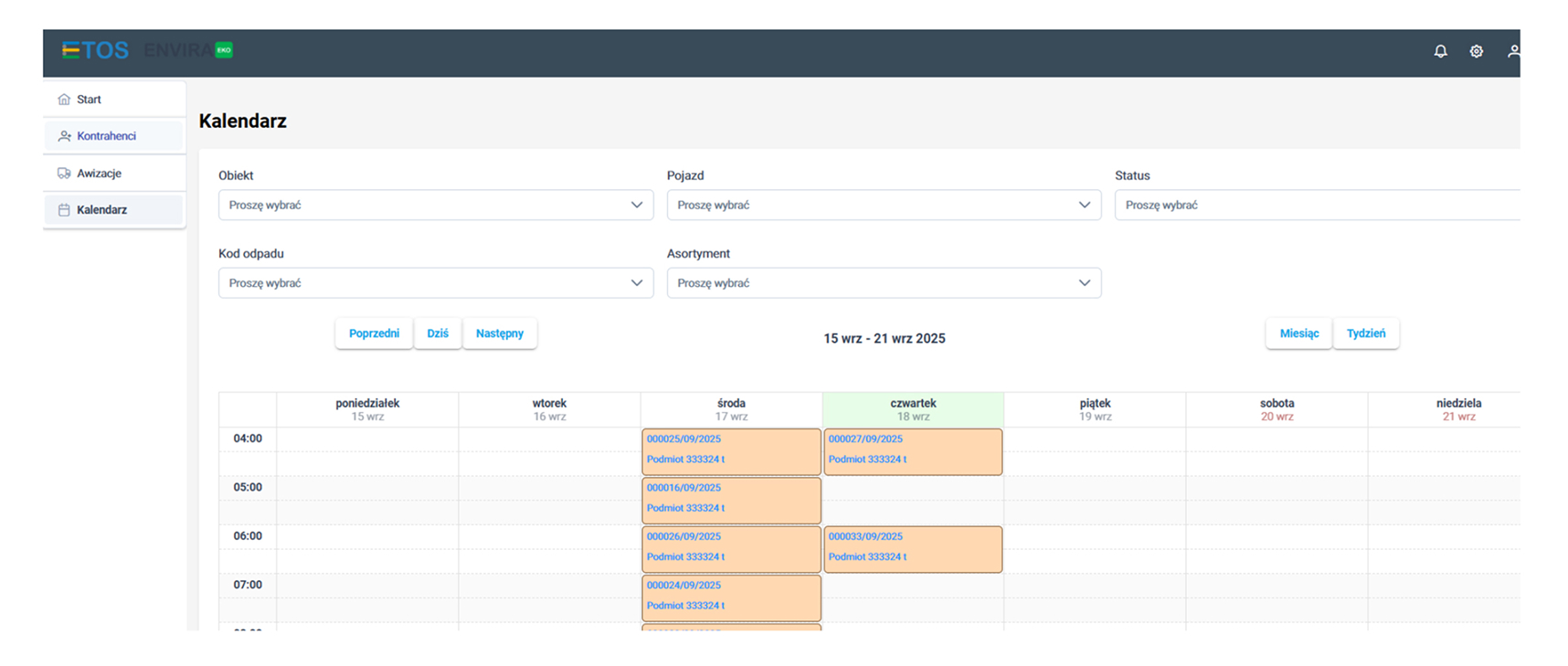
Task: Expand the Status dropdown
Action: [x=1316, y=206]
